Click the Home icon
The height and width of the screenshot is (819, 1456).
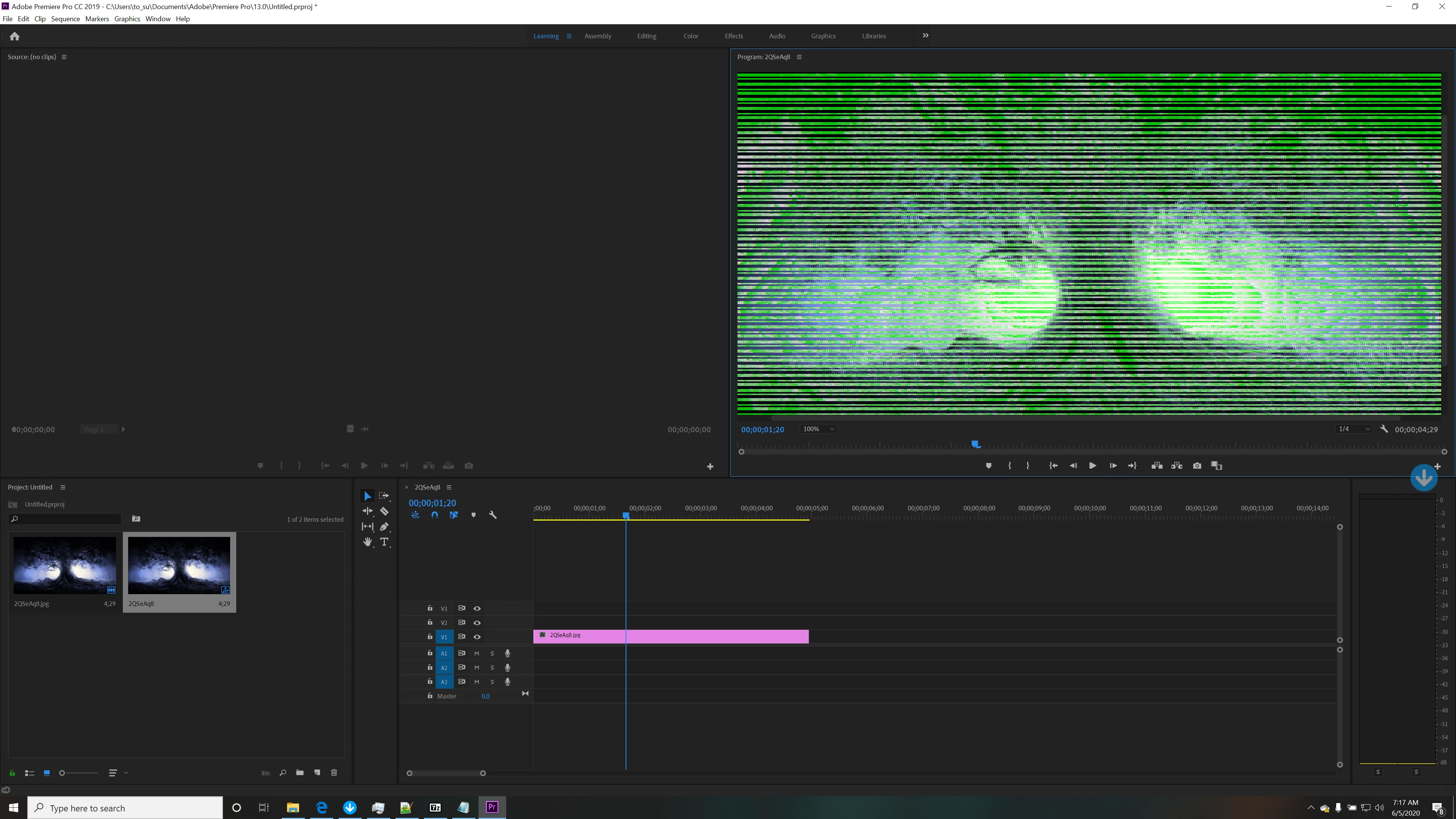[15, 36]
